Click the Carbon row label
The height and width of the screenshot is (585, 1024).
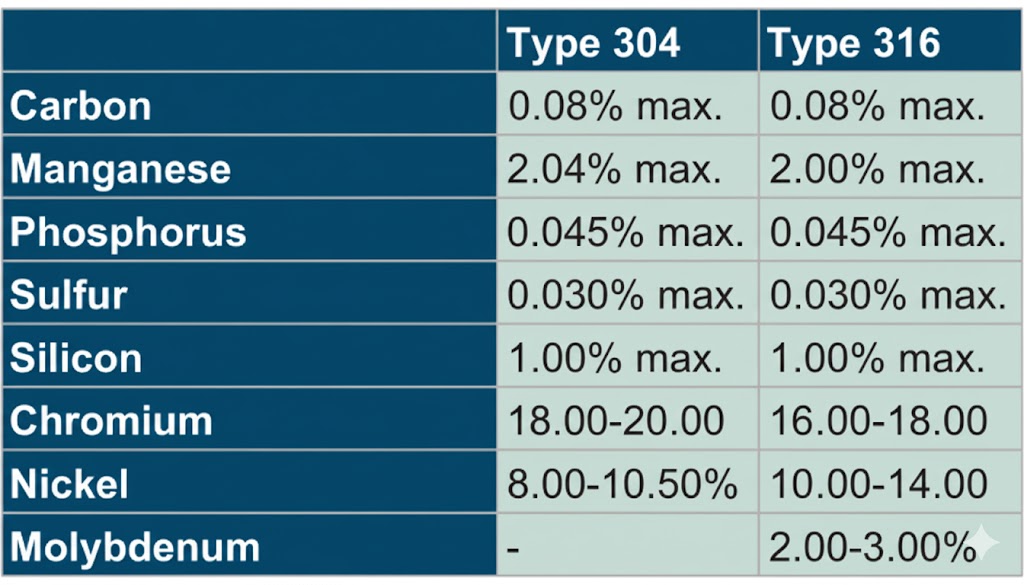pyautogui.click(x=81, y=106)
